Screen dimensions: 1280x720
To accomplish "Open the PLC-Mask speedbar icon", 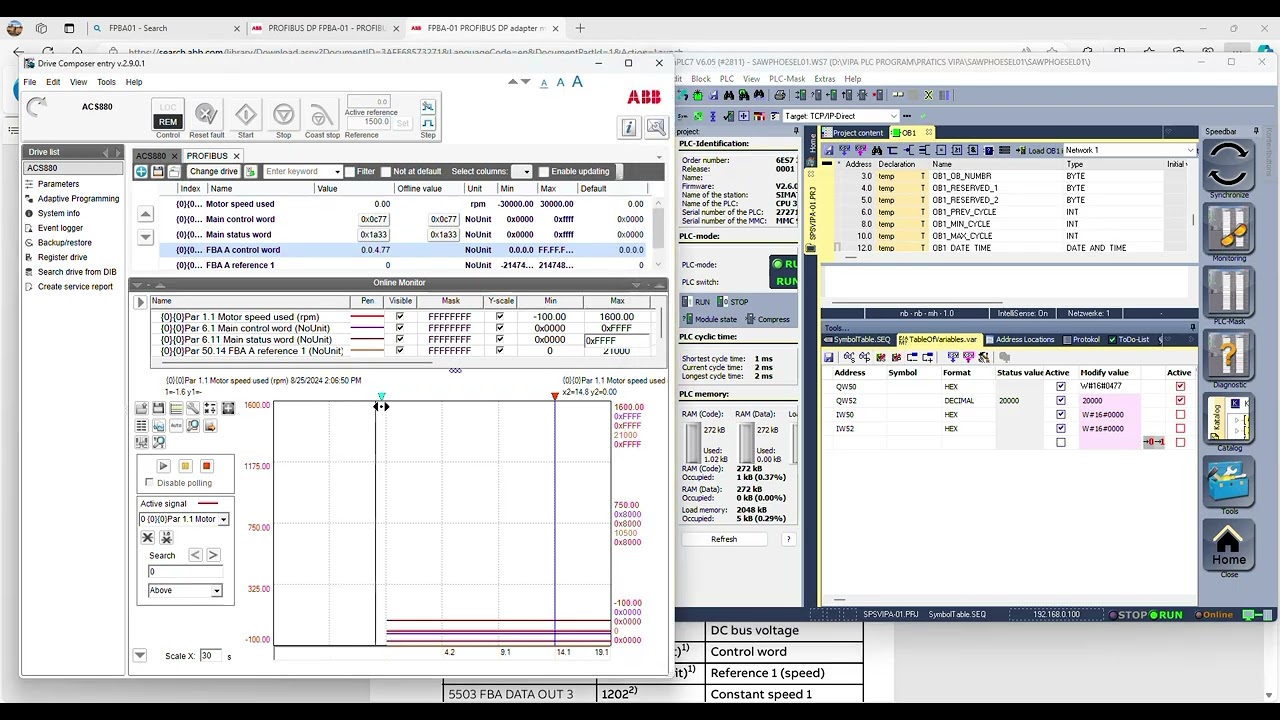I will pos(1229,294).
